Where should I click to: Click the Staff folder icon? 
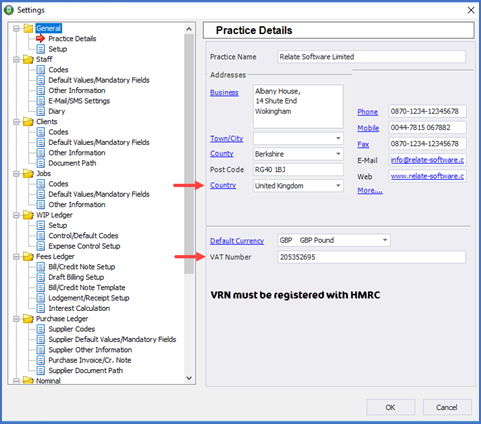[x=28, y=59]
